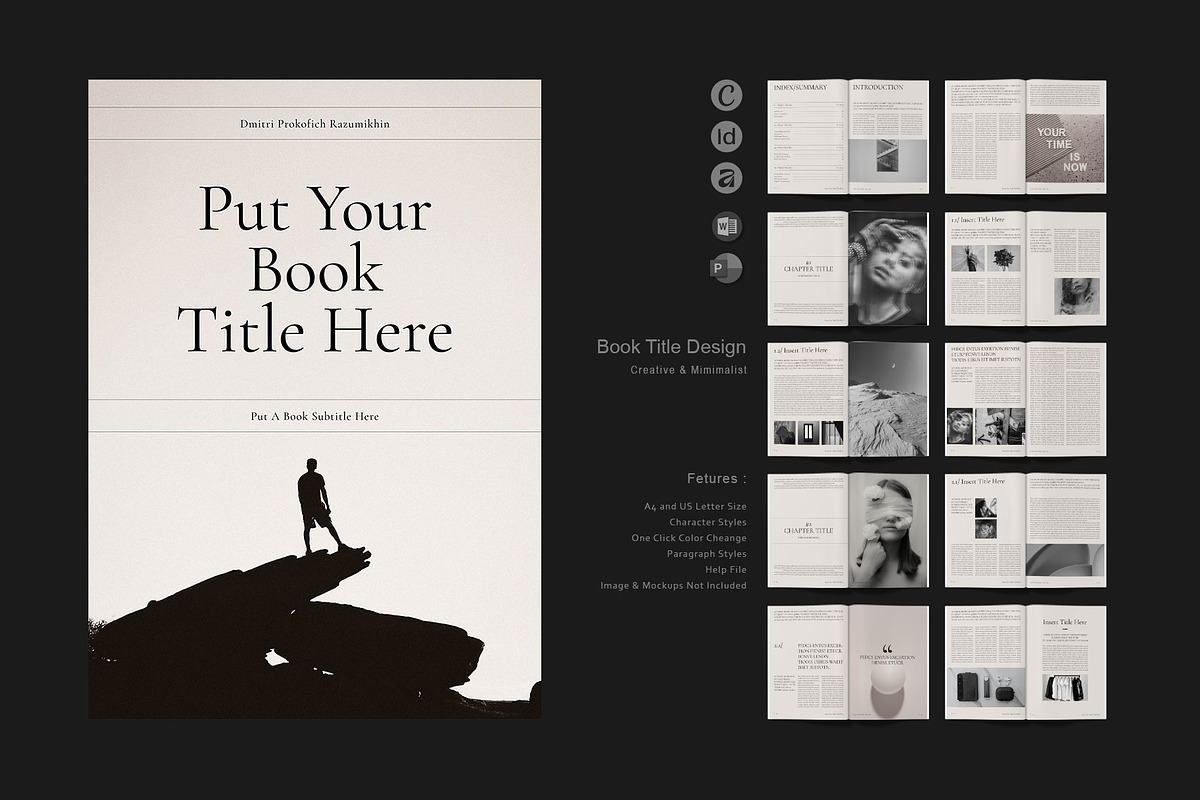This screenshot has width=1200, height=800.
Task: Click the Canva "C" icon
Action: point(727,95)
